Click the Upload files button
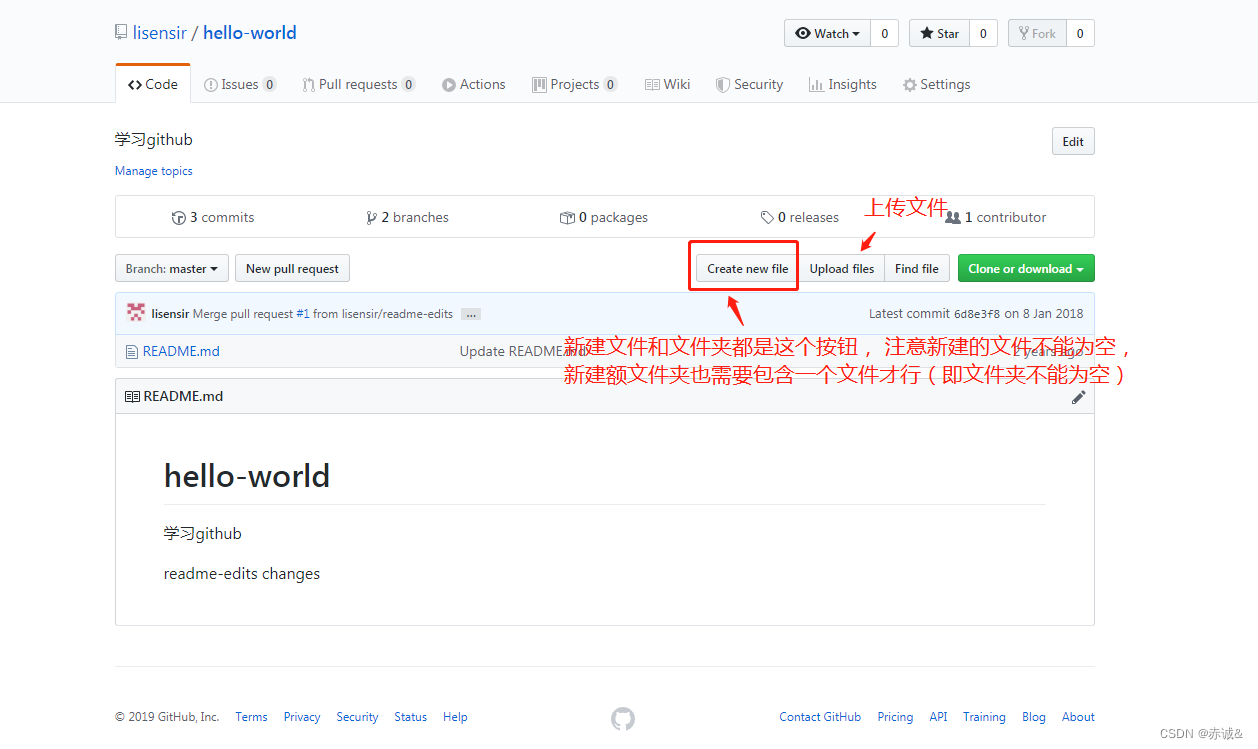Image resolution: width=1258 pixels, height=749 pixels. (842, 268)
